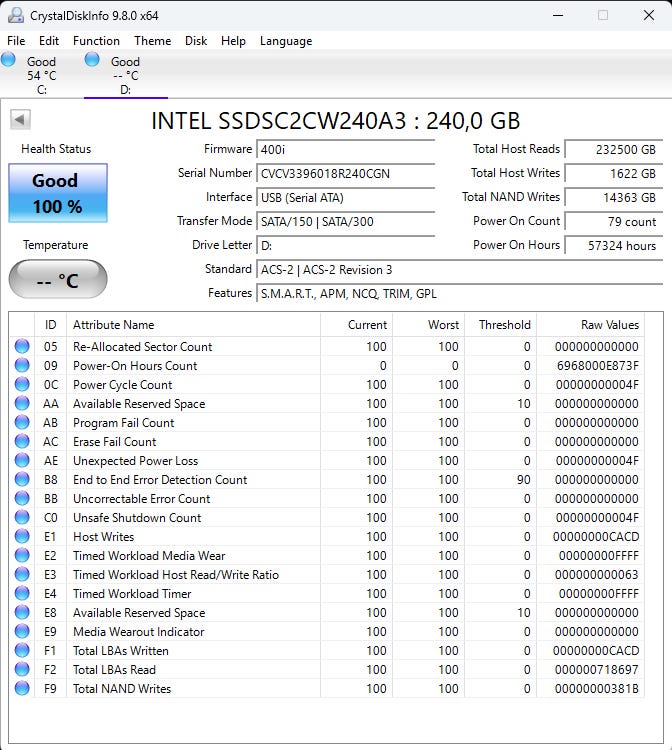Screen dimensions: 672x750
Task: Click Total NAND Writes value 14363 GB
Action: click(614, 197)
